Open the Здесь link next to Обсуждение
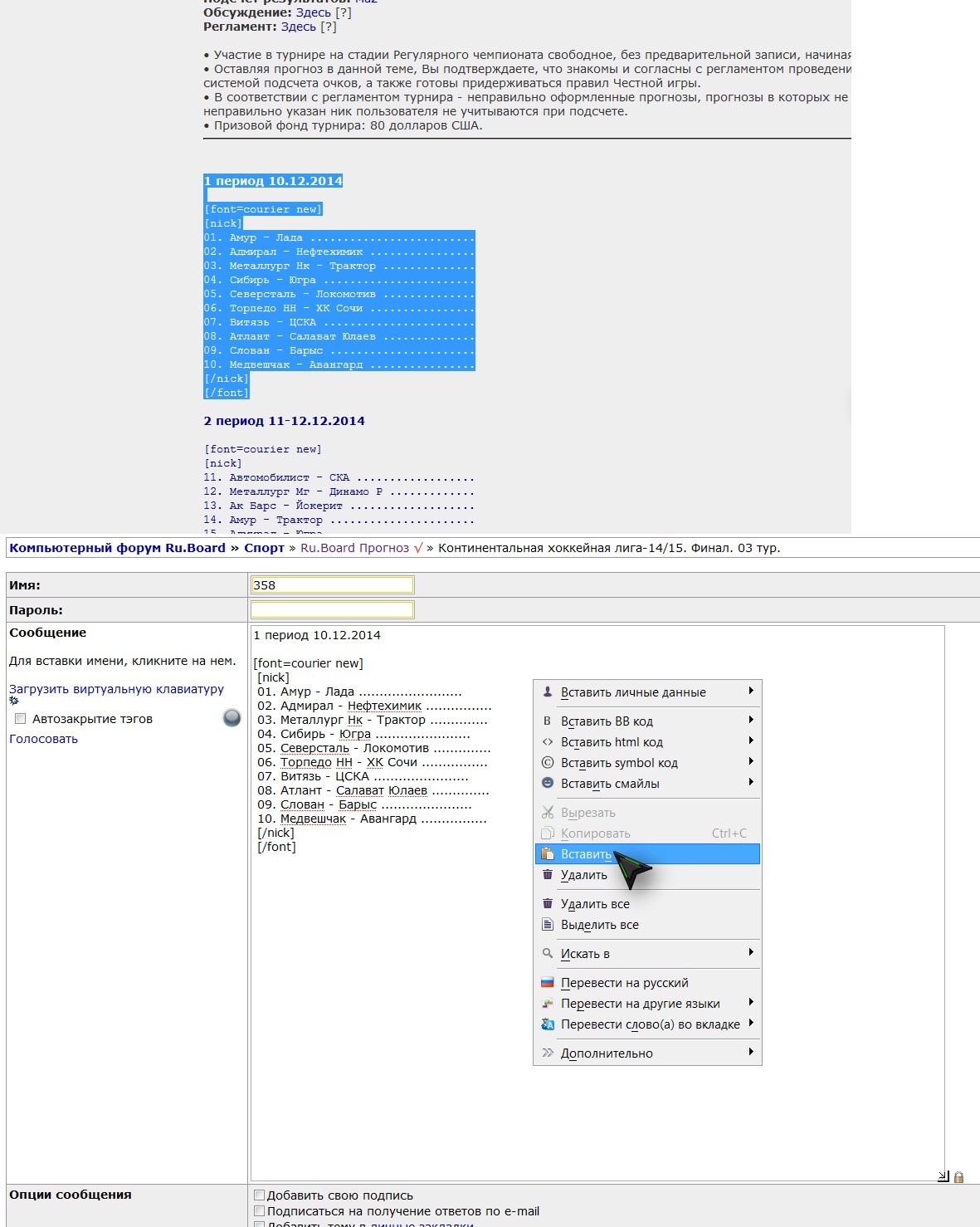Screen dimensions: 980x1227 click(314, 12)
